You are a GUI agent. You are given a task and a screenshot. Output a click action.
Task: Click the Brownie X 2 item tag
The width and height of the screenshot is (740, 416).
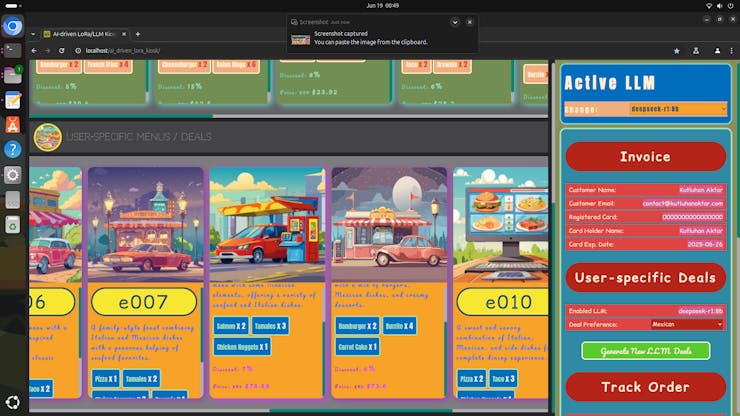pos(452,65)
